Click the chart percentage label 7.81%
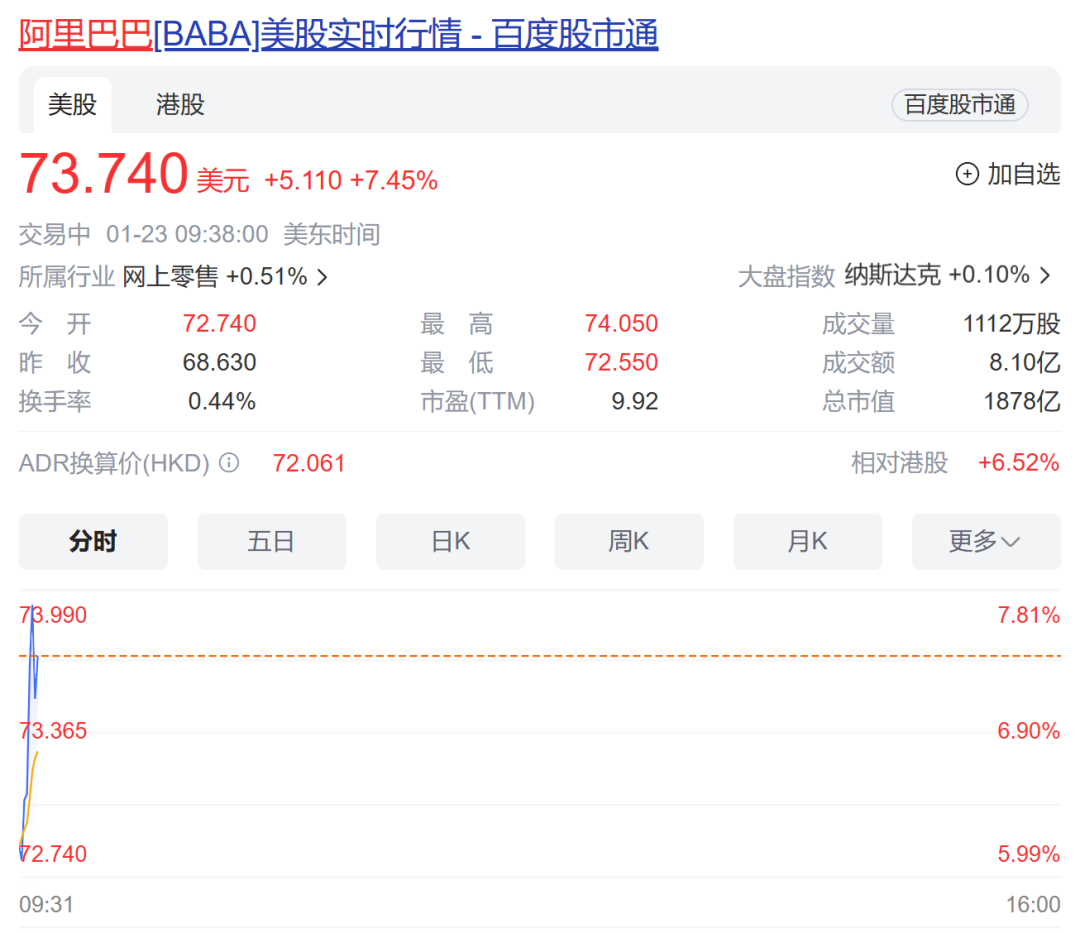 [x=1029, y=615]
